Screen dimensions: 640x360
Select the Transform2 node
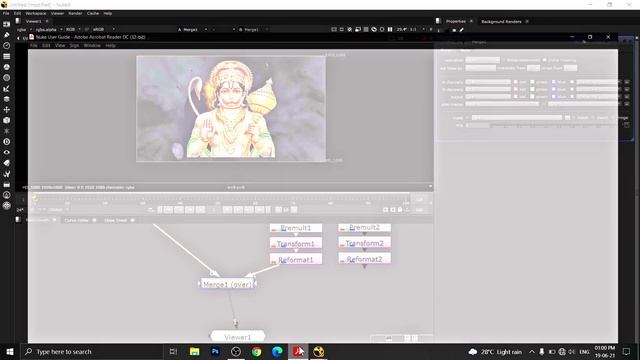pos(364,243)
